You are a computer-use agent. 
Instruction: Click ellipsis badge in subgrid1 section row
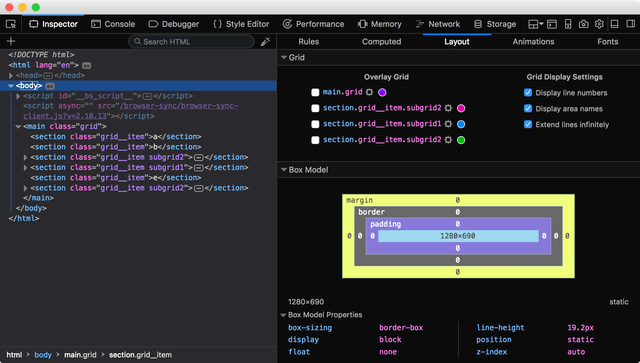tap(199, 168)
